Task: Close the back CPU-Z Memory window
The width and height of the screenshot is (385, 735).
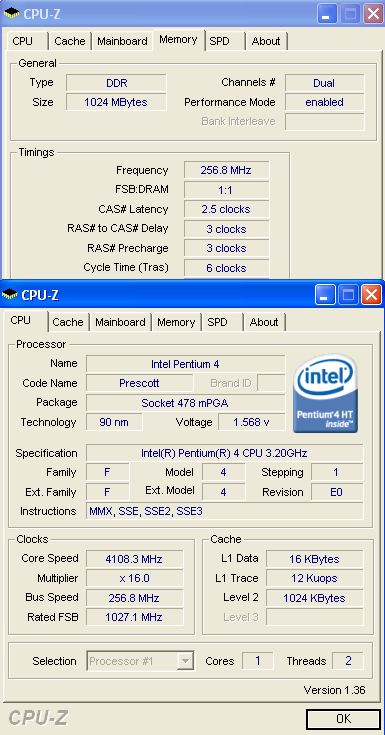Action: click(373, 14)
